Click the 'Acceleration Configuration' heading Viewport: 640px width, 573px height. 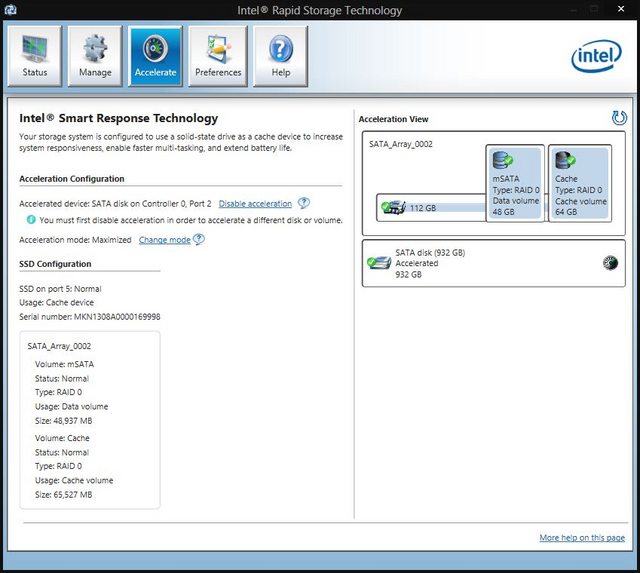(72, 179)
